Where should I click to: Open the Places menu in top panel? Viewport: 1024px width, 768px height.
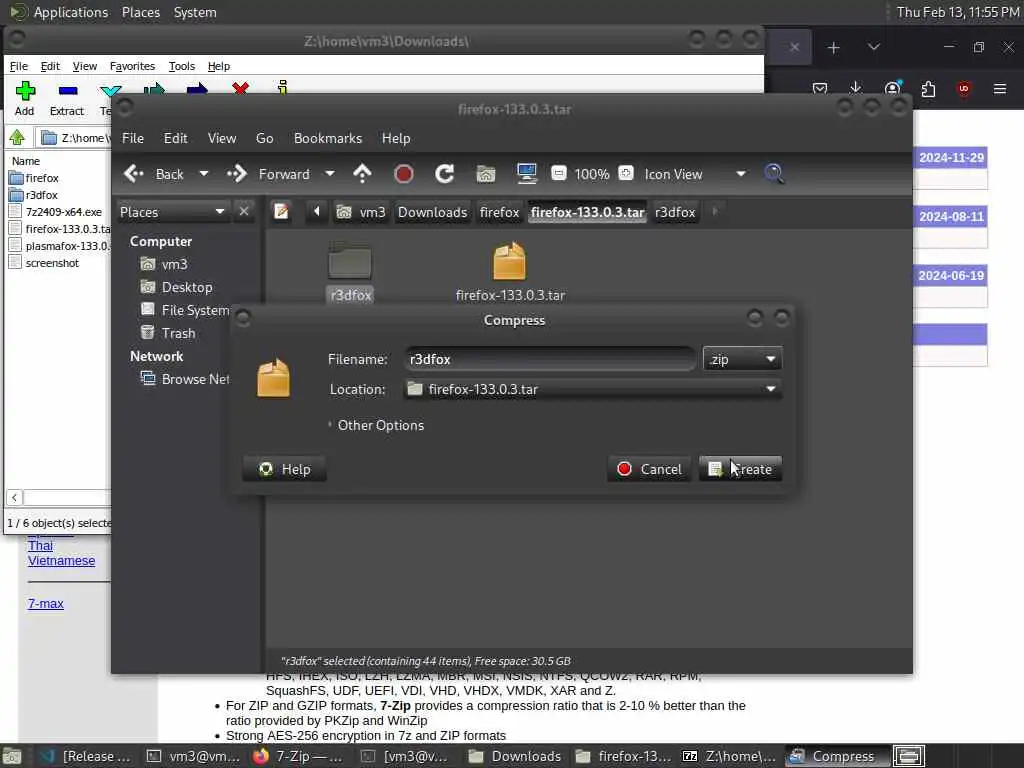tap(140, 12)
